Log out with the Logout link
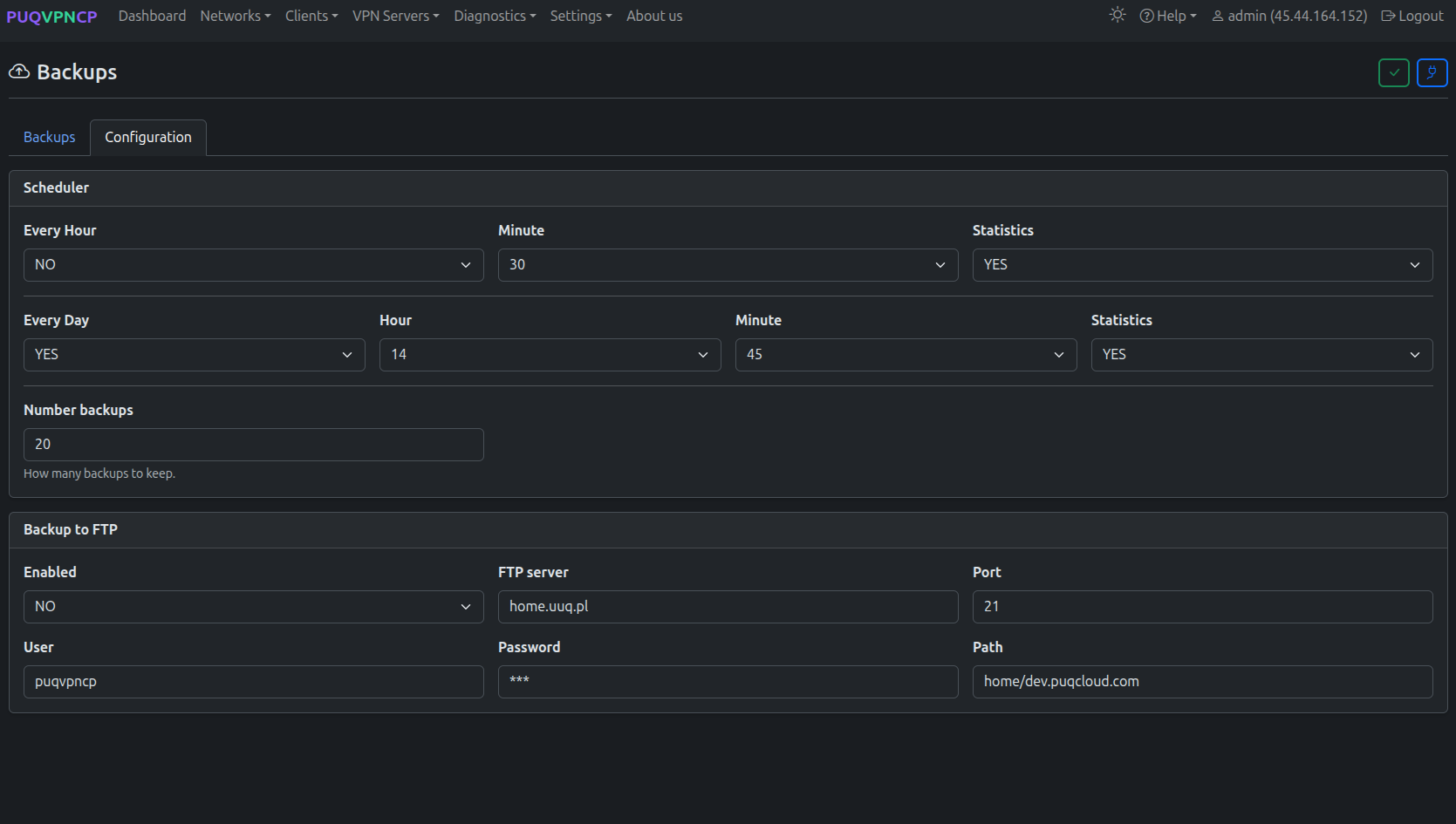 click(x=1412, y=16)
